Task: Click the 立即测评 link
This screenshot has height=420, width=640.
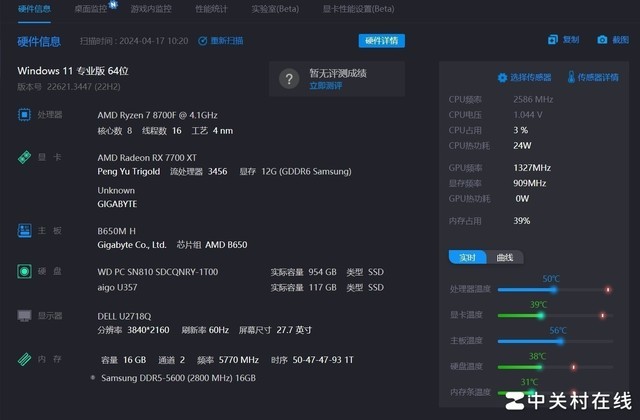Action: click(x=325, y=87)
